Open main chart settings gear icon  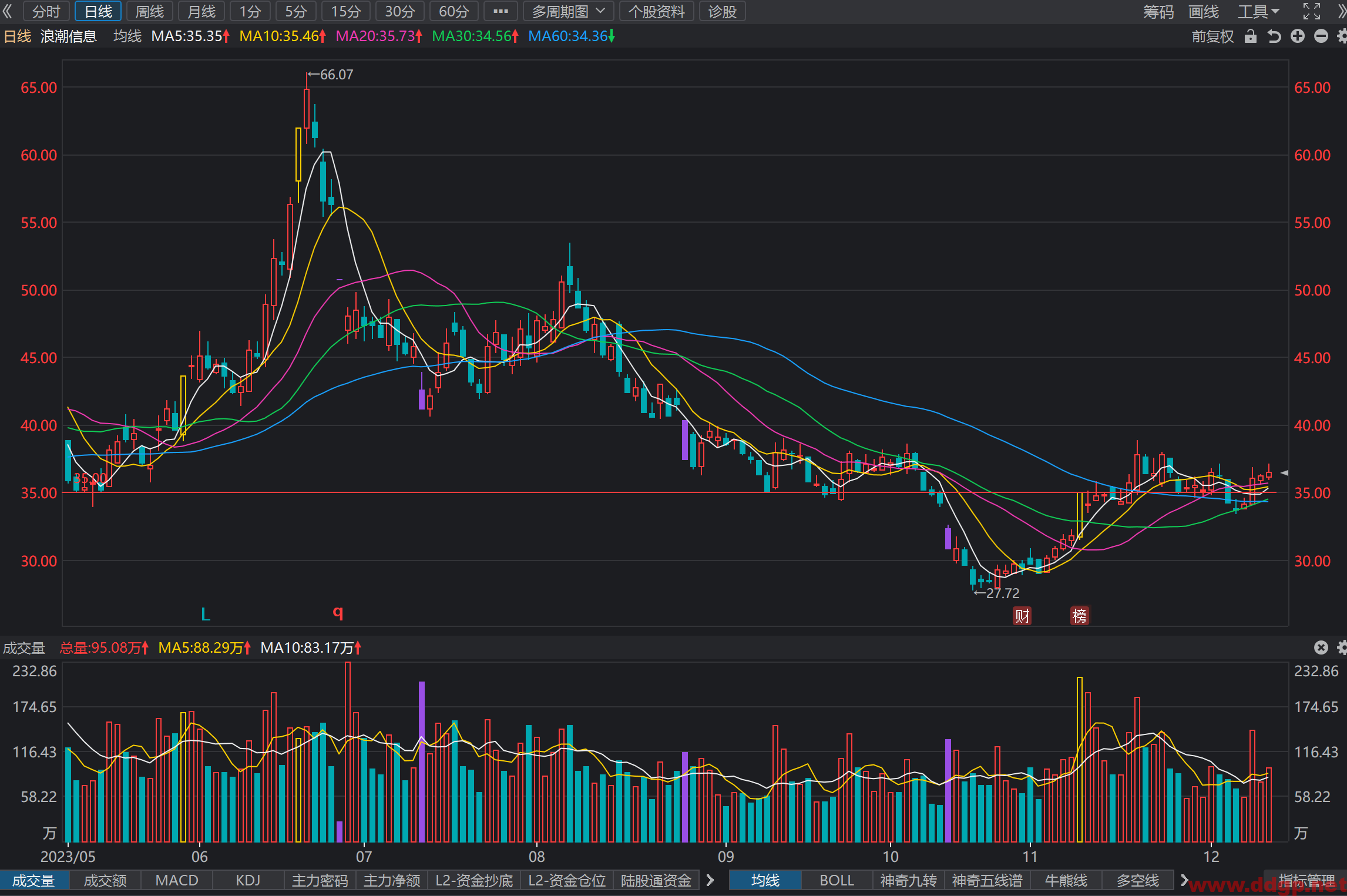(1342, 36)
